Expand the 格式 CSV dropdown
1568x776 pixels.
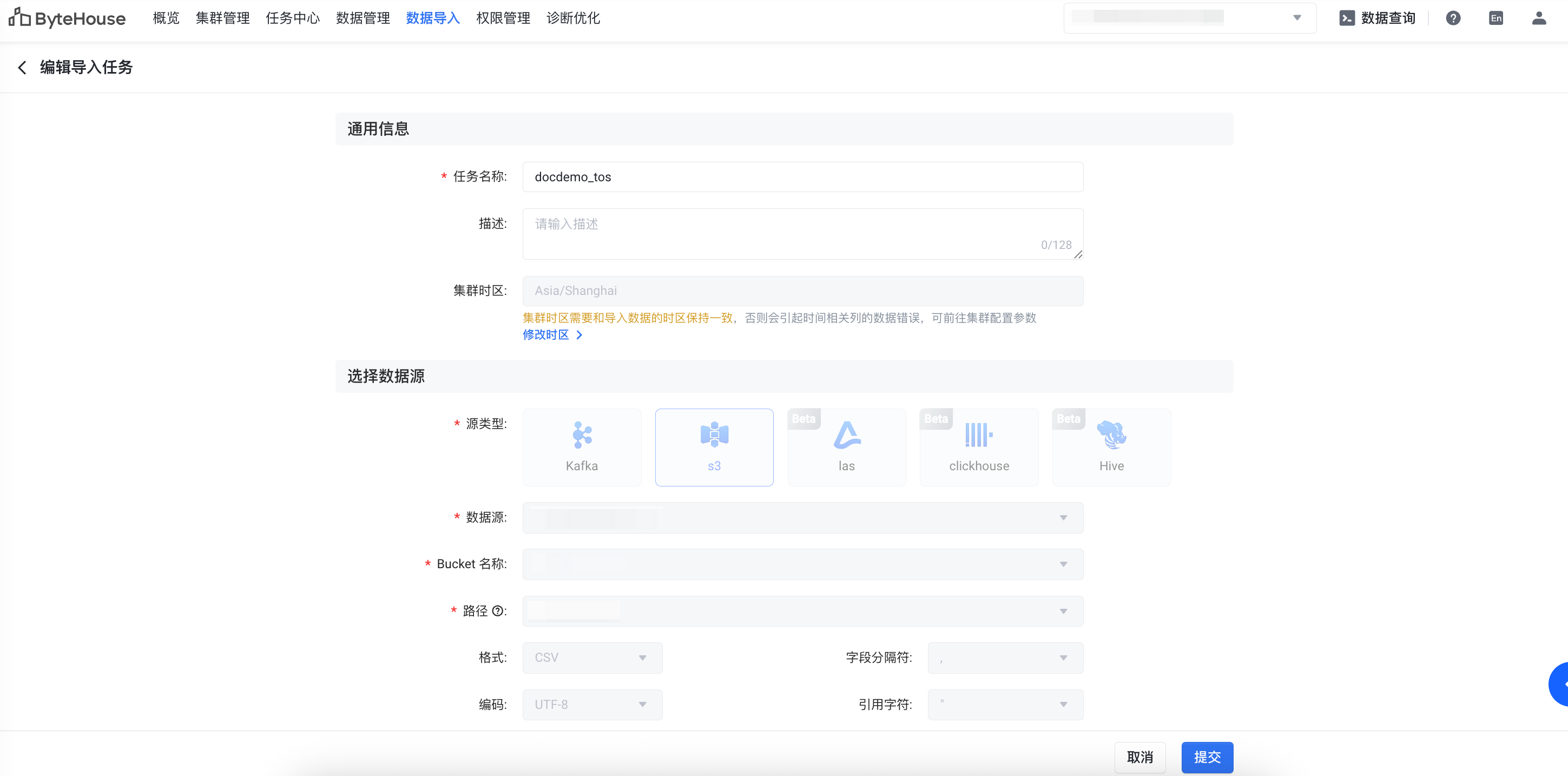[x=592, y=657]
